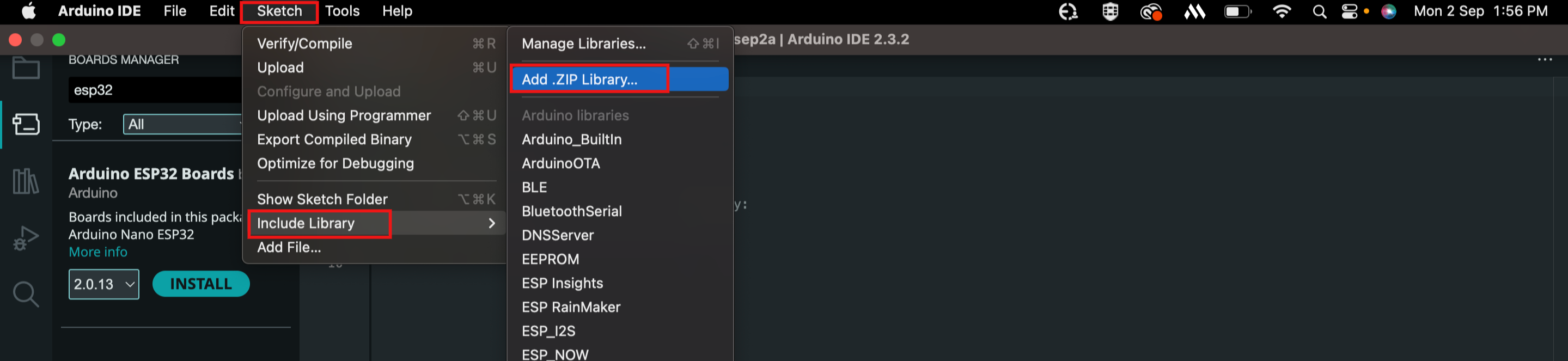Select Verify/Compile in Sketch menu
This screenshot has height=361, width=1568.
click(374, 44)
